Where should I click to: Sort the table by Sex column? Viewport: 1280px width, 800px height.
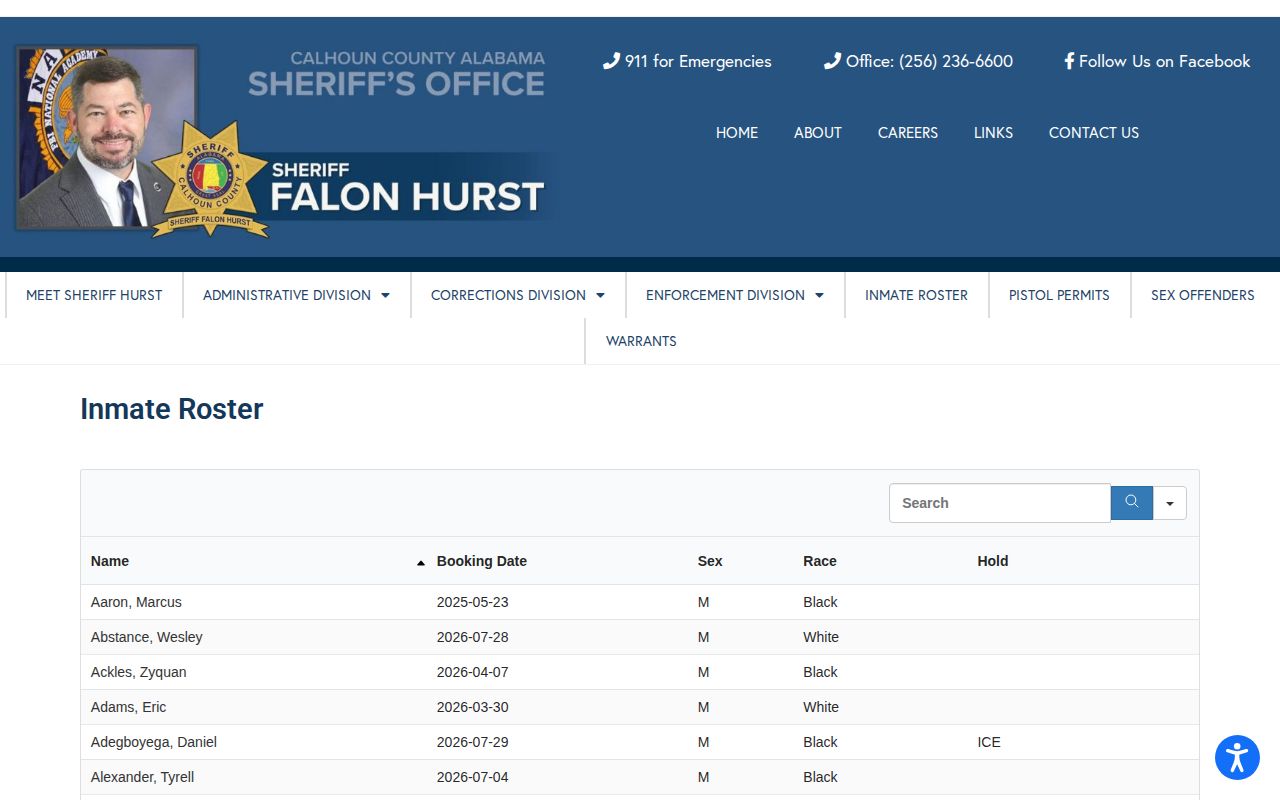click(710, 561)
